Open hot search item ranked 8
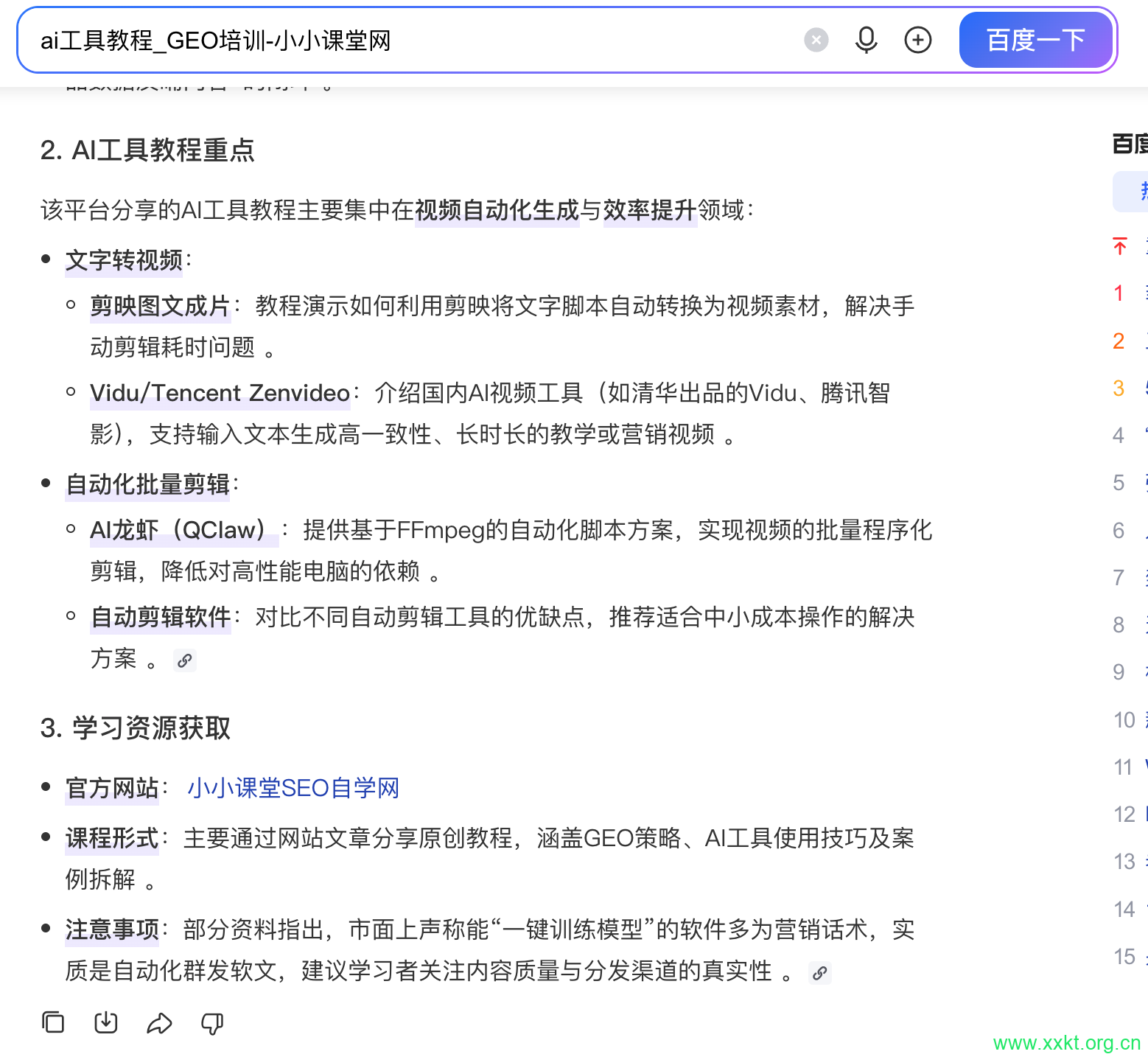 pyautogui.click(x=1131, y=625)
